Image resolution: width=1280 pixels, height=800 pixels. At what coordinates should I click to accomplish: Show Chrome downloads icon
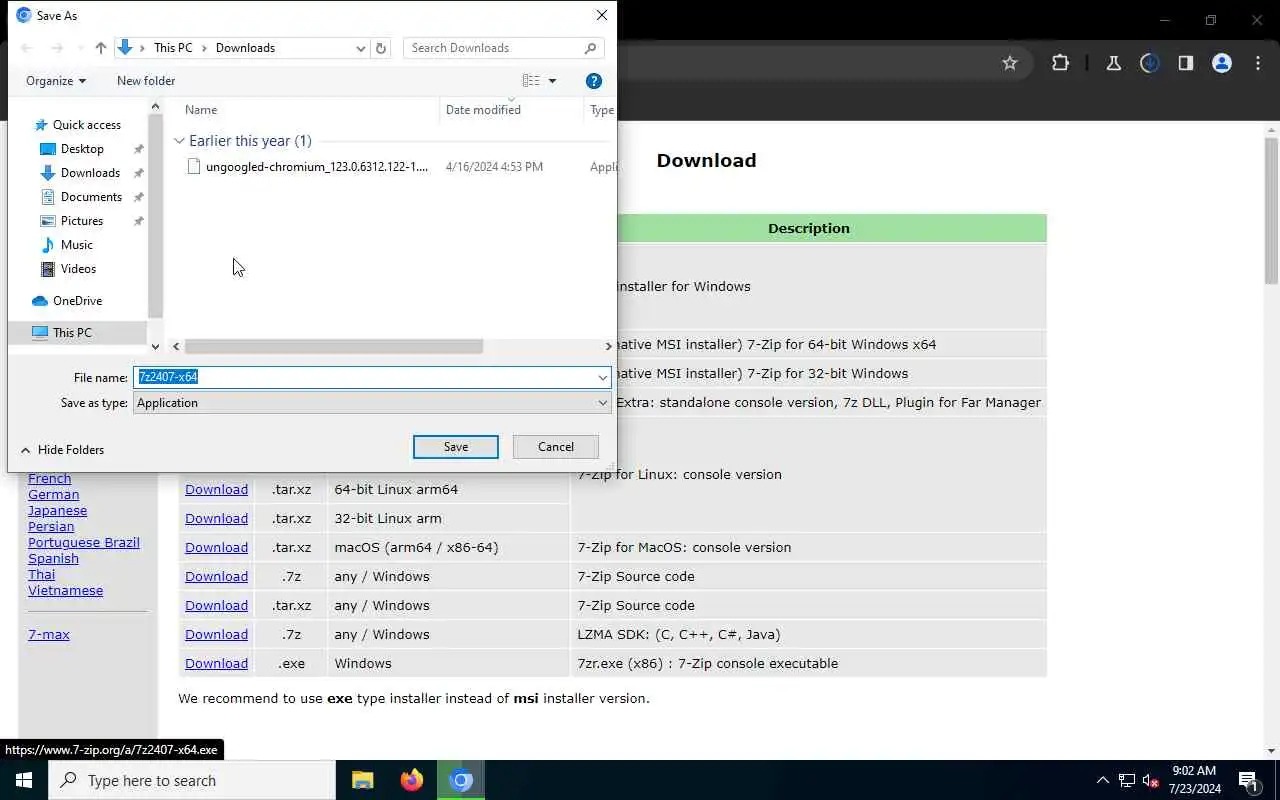pos(1149,63)
